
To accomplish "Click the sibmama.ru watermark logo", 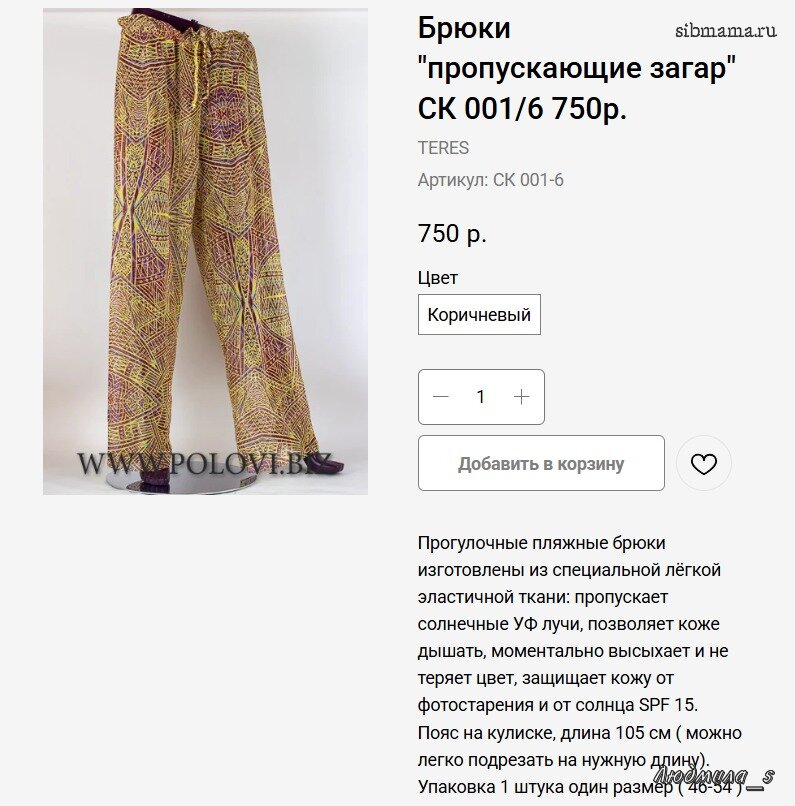I will coord(726,30).
